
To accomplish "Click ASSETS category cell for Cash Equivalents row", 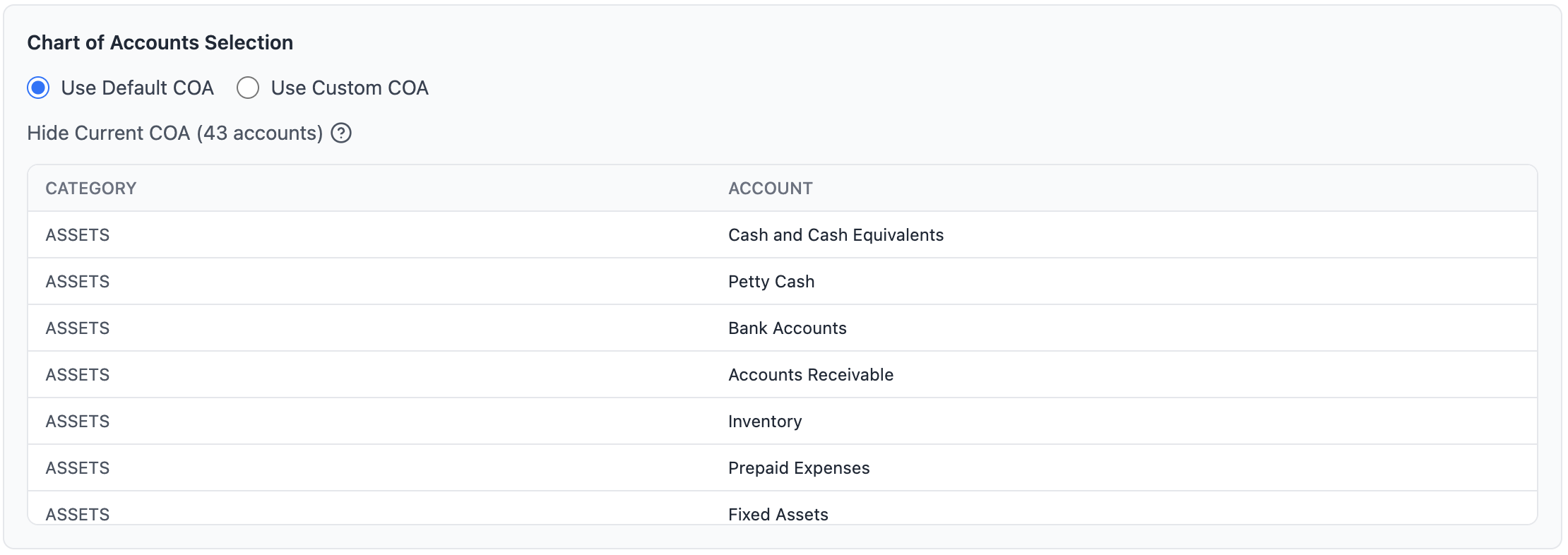I will 78,235.
